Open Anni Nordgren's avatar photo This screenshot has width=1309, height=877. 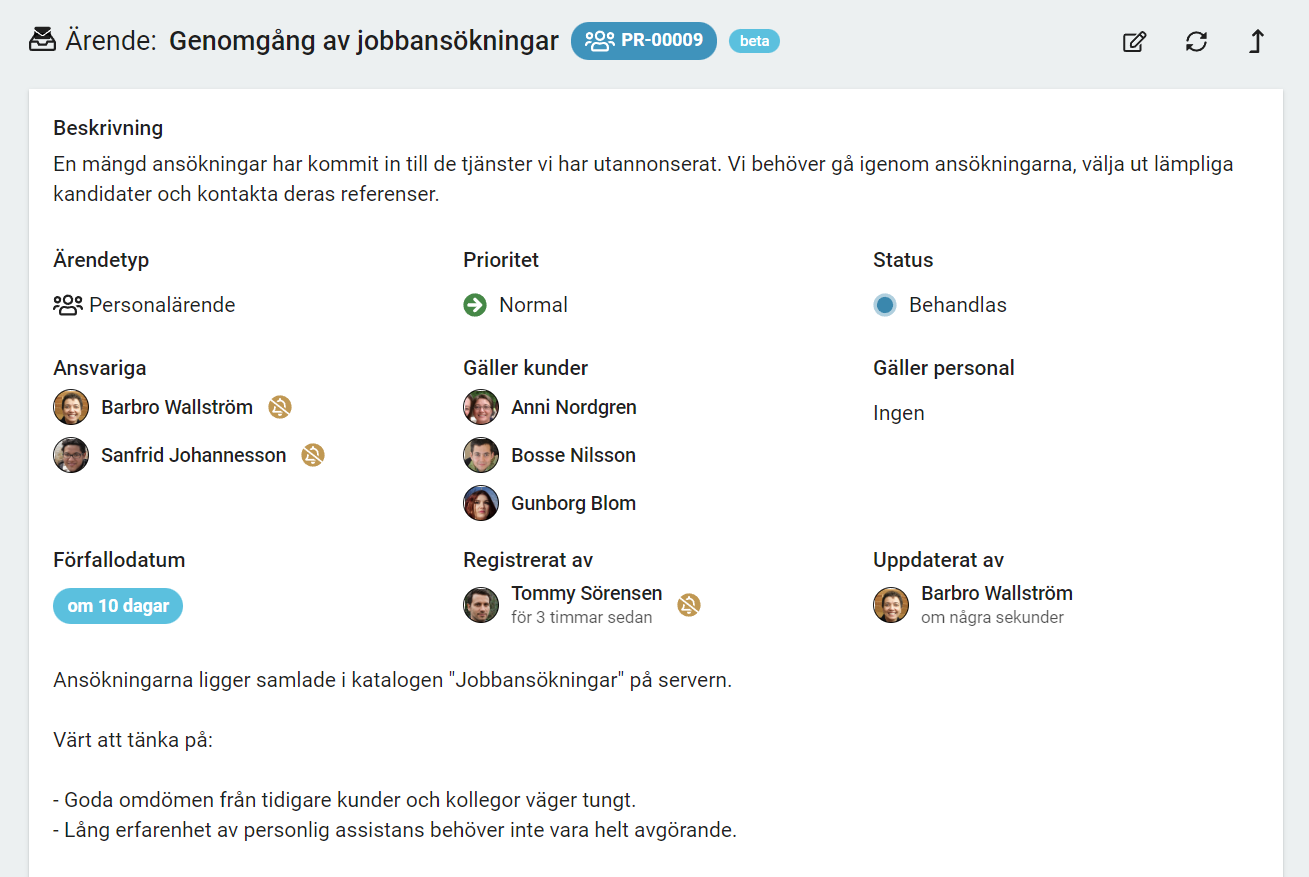[480, 407]
